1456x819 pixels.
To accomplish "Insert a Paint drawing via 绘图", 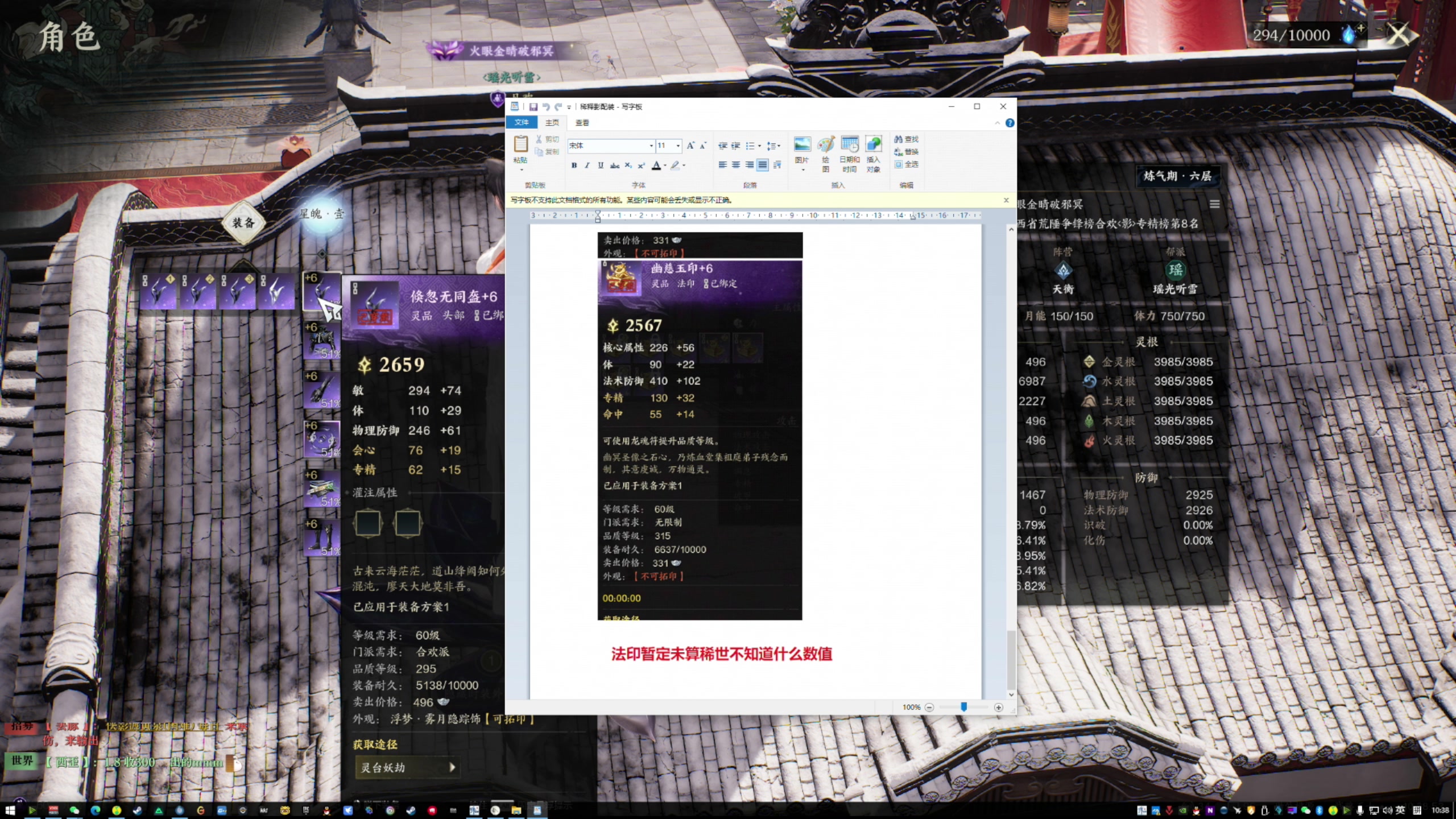I will click(826, 154).
